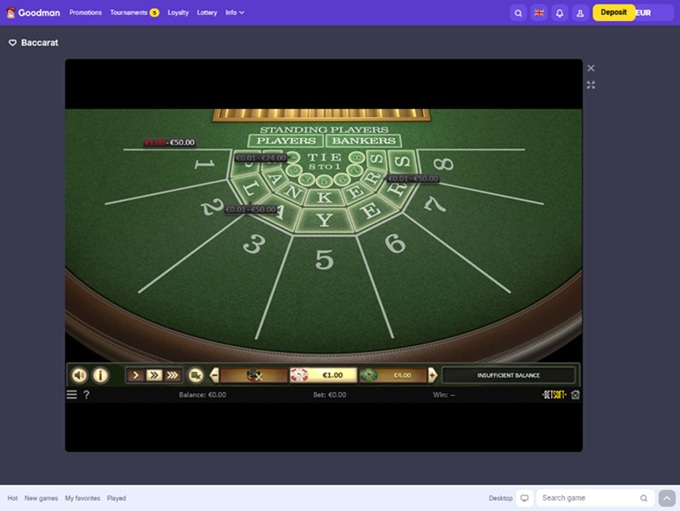Open the My favorites link

(82, 498)
